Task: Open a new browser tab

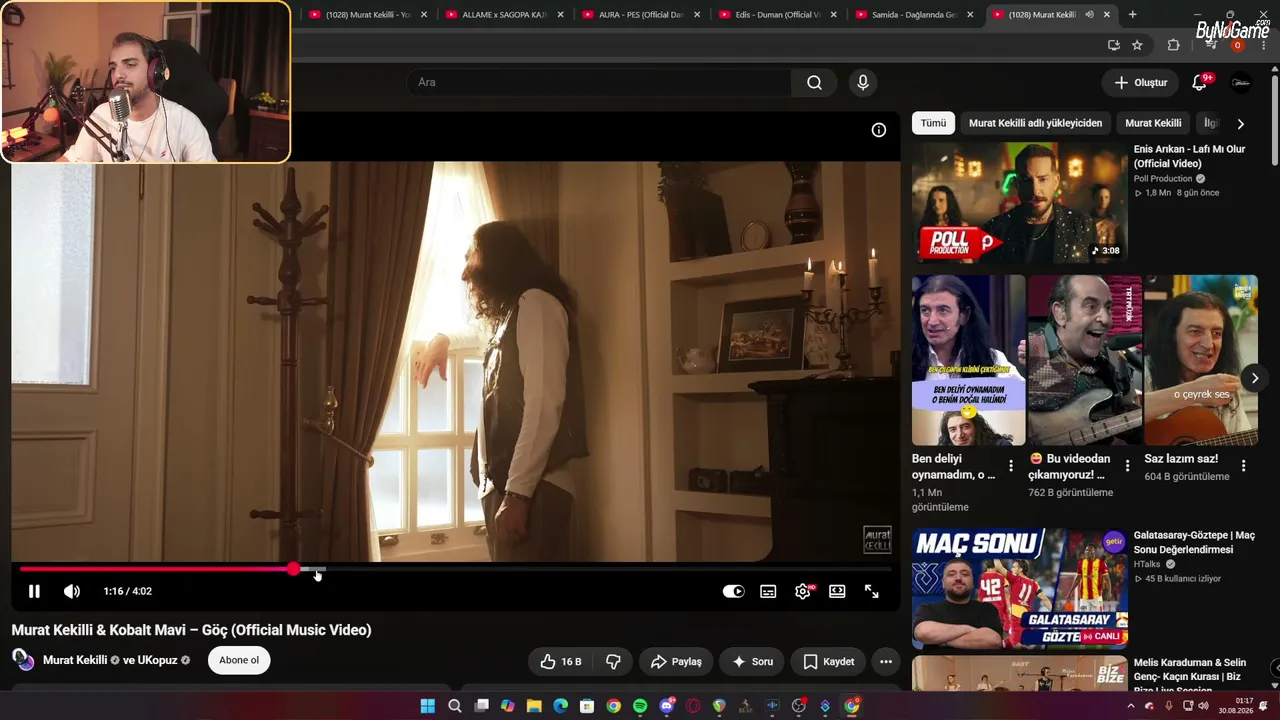Action: pyautogui.click(x=1132, y=15)
